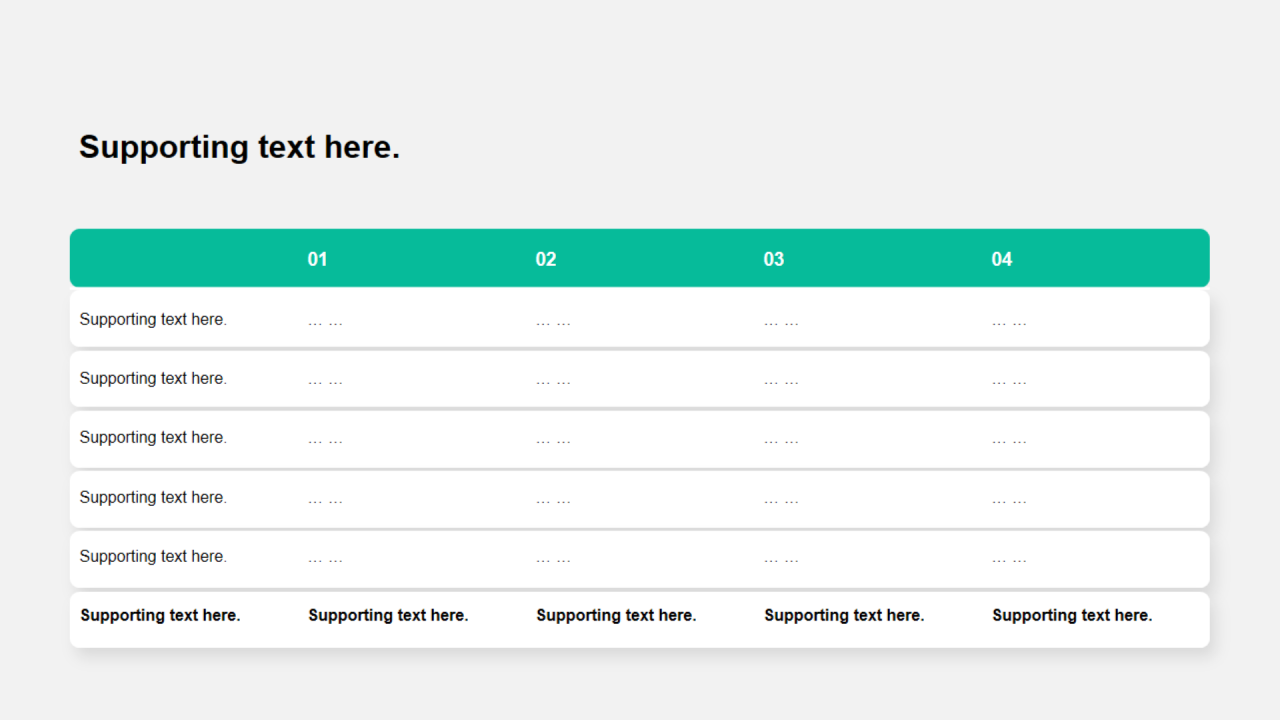
Task: Click bold footer text under column 01
Action: 388,615
